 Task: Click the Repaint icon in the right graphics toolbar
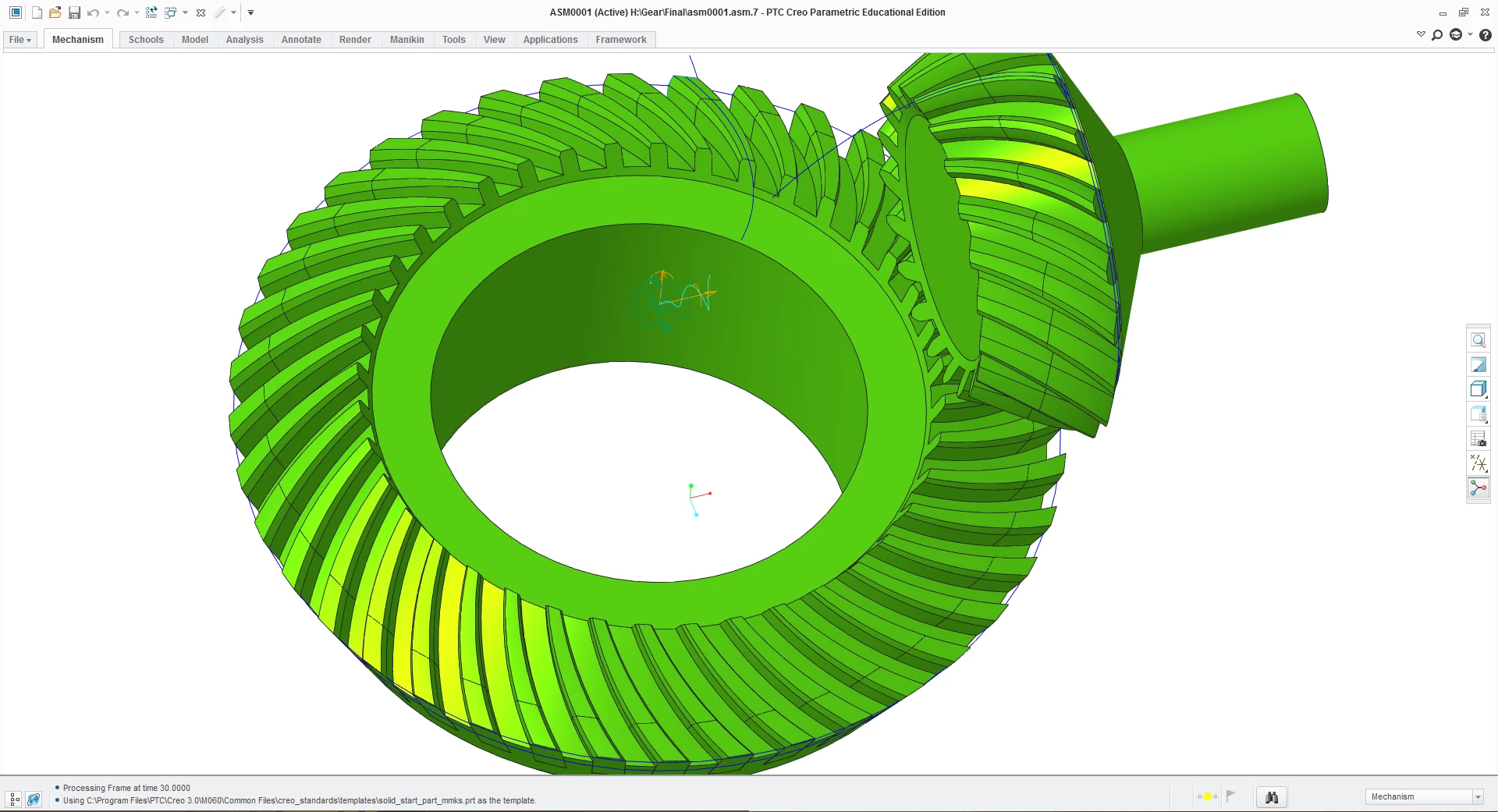coord(1478,364)
